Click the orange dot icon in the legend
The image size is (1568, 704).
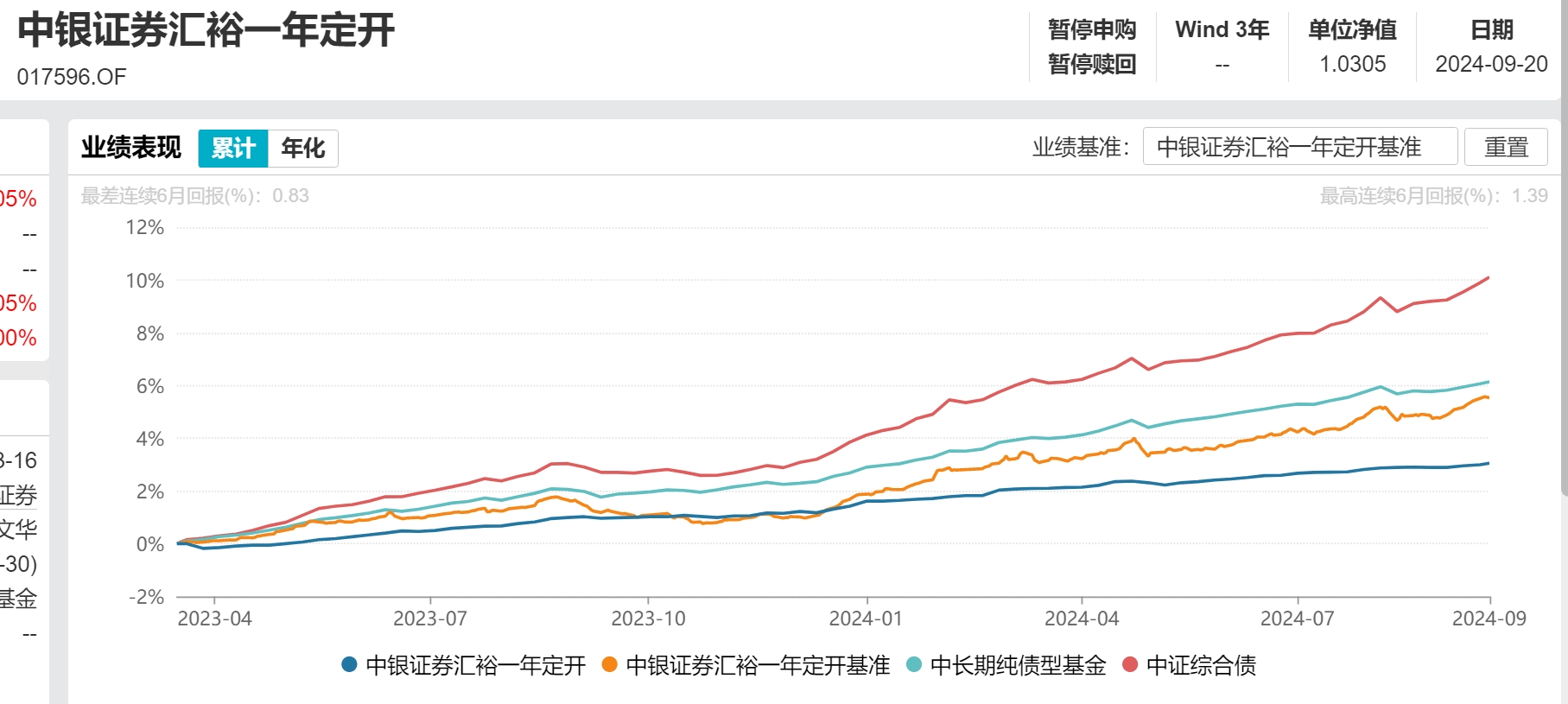tap(610, 666)
